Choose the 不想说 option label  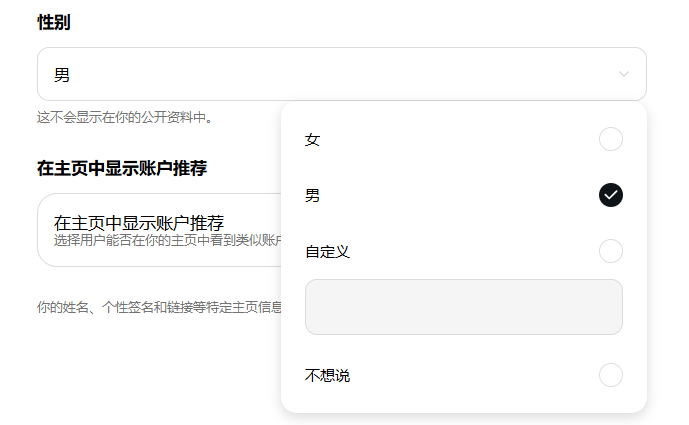tap(327, 375)
